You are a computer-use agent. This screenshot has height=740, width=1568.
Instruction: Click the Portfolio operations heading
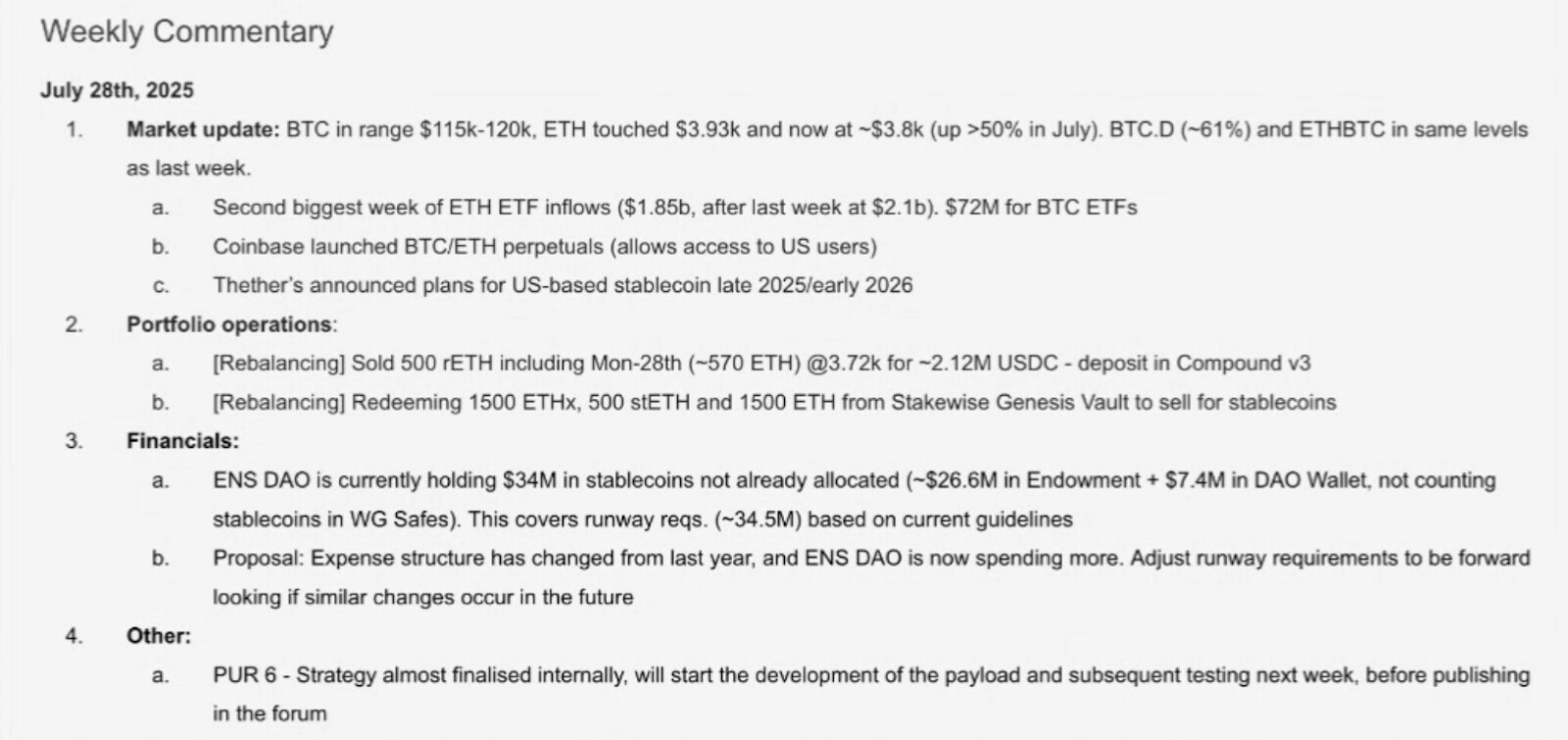229,324
